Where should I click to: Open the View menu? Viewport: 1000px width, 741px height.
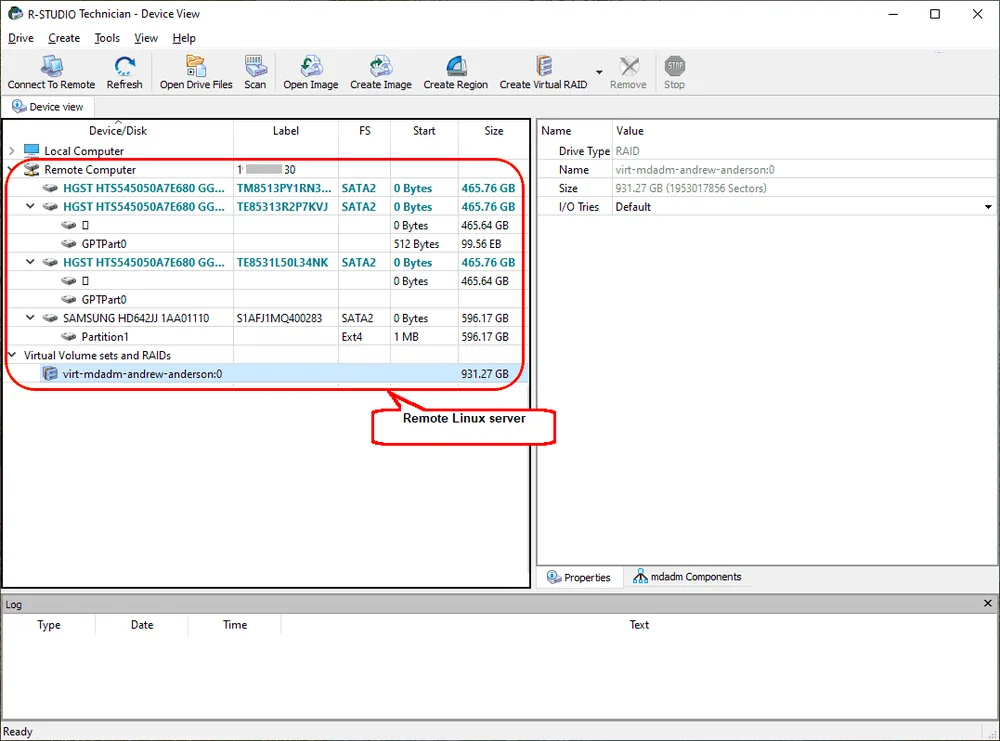coord(146,38)
